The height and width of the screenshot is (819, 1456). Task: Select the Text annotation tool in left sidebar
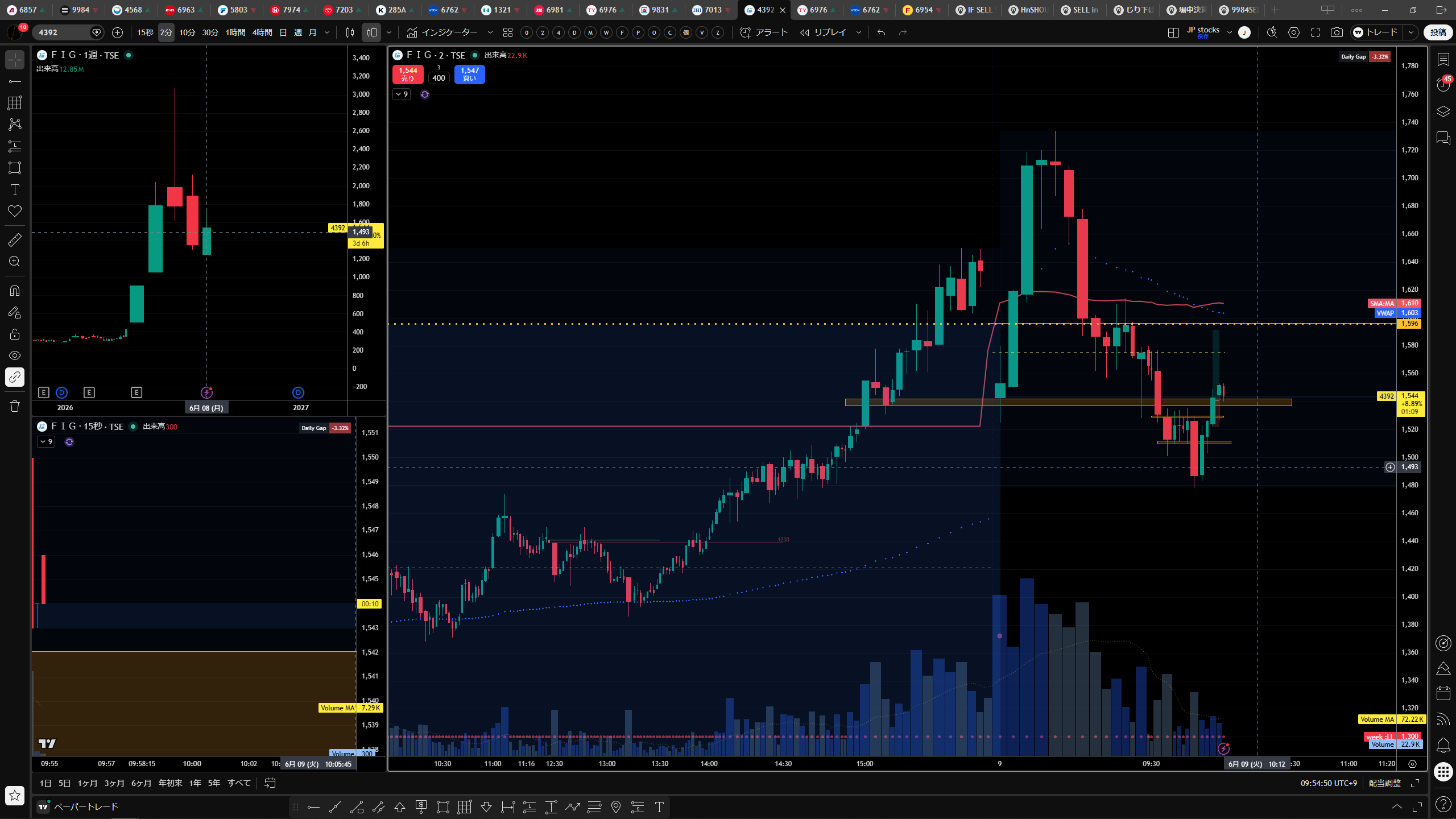tap(15, 189)
